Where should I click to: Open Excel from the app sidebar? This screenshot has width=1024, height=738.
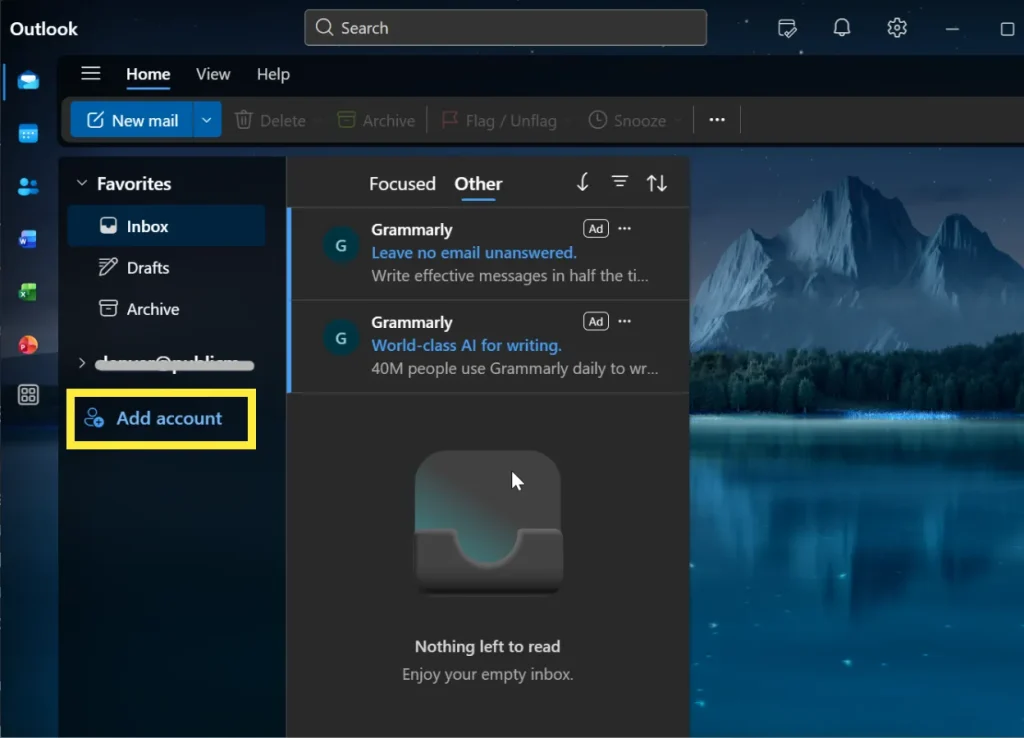click(27, 292)
